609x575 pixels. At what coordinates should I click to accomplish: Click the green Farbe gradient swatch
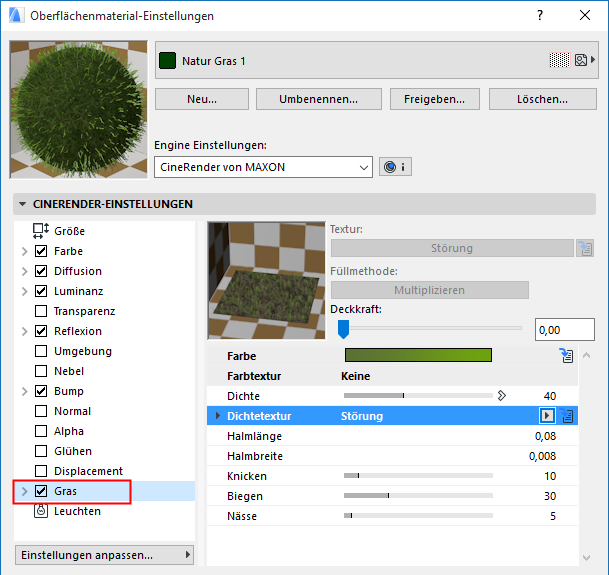[418, 355]
